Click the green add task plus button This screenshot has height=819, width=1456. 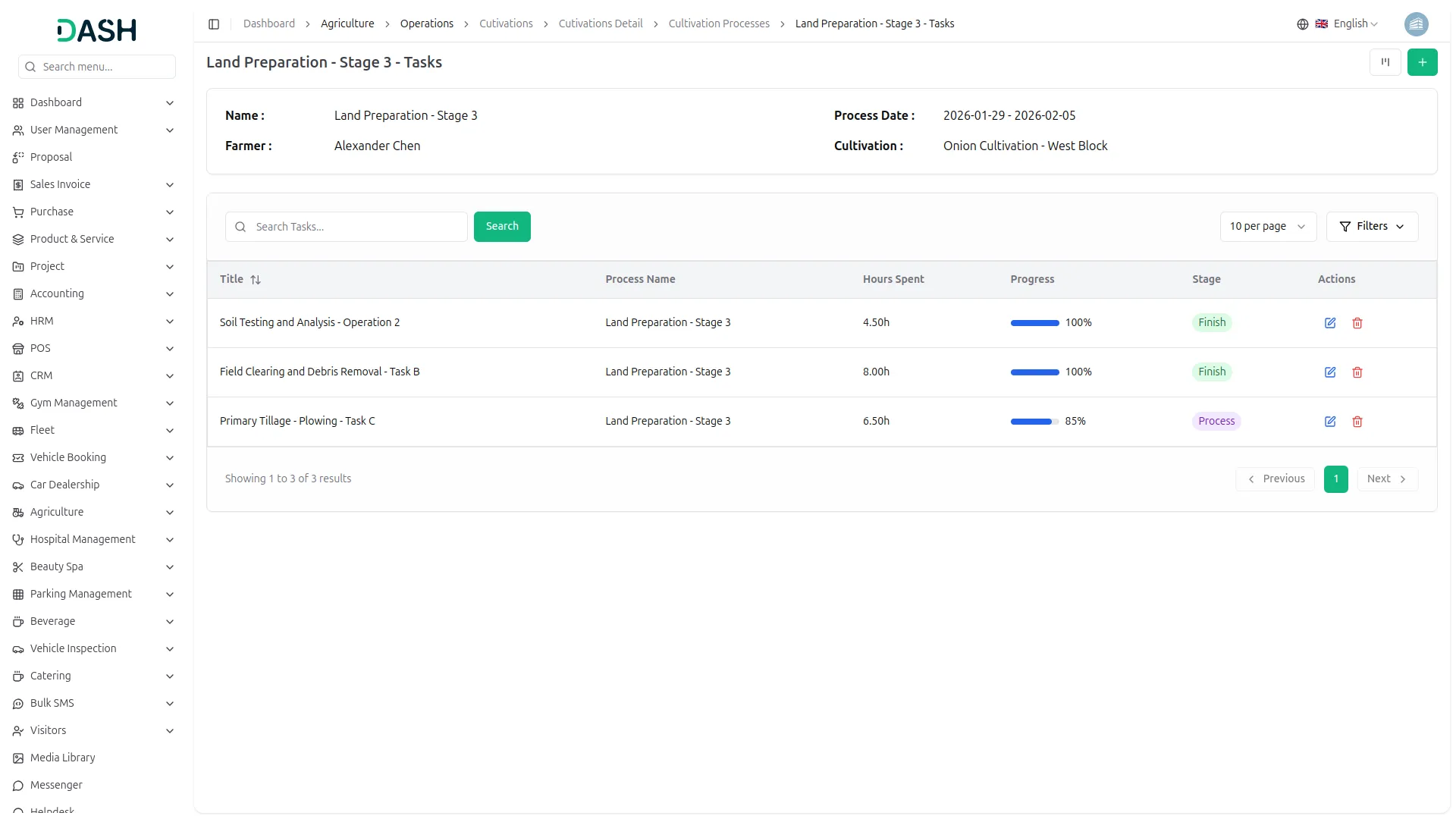click(1422, 62)
